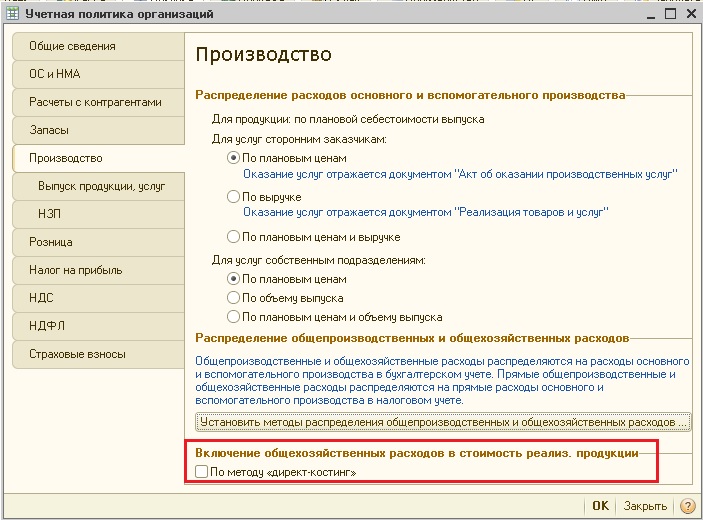Click text mentioning 'Реализация товаров и услуг'
Viewport: 703px width, 520px height.
(x=532, y=212)
